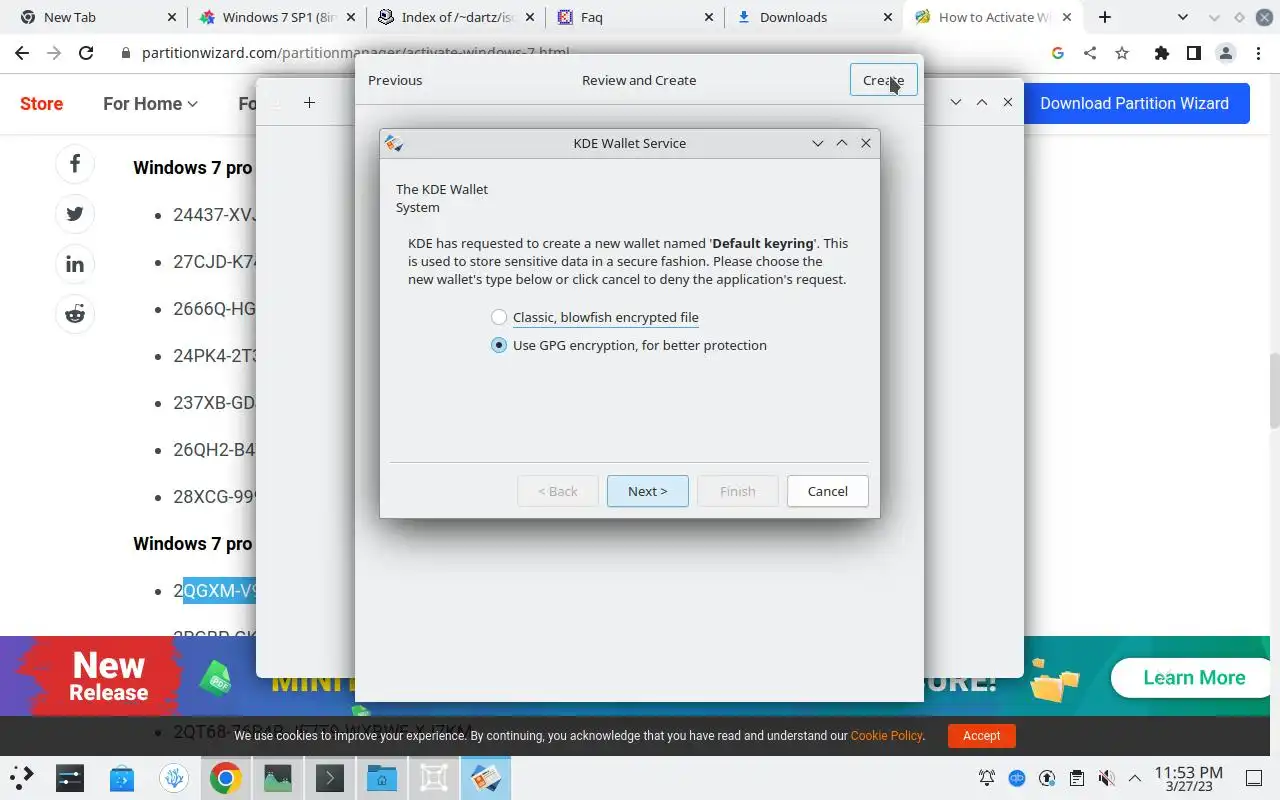This screenshot has width=1280, height=800.
Task: Click Learn More on banner
Action: click(1194, 678)
